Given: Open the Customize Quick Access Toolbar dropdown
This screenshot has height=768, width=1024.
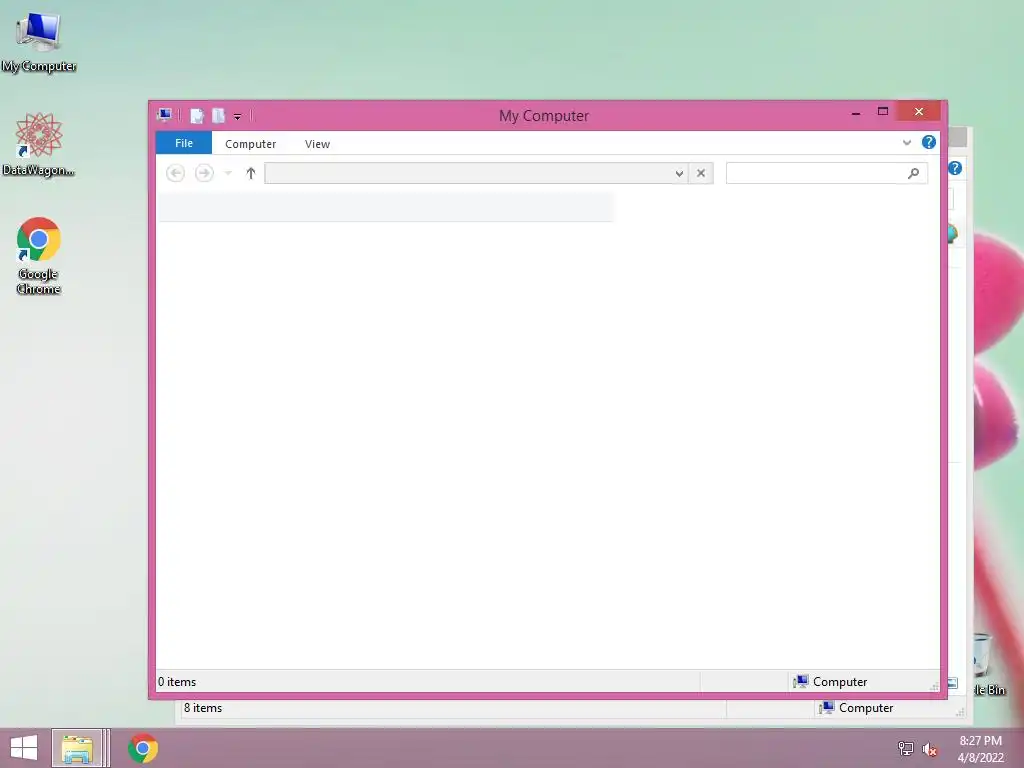Looking at the screenshot, I should pyautogui.click(x=238, y=116).
